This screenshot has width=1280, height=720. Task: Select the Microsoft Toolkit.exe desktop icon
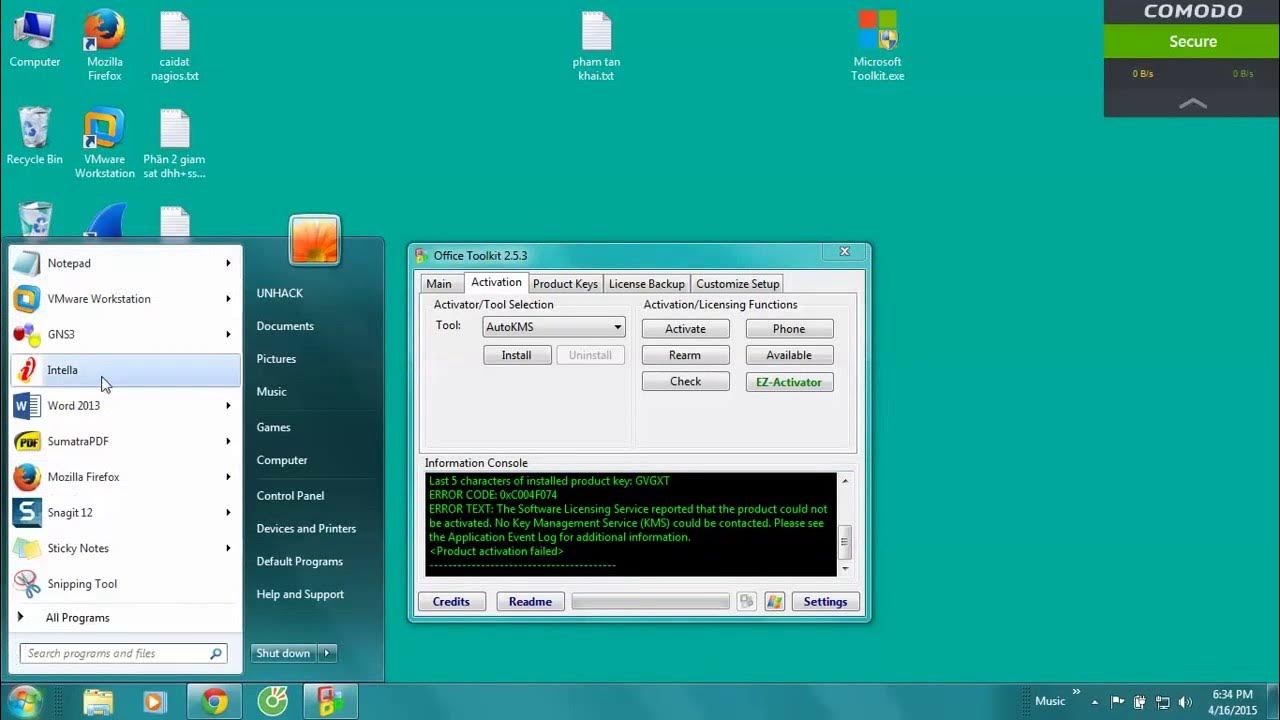pyautogui.click(x=878, y=47)
